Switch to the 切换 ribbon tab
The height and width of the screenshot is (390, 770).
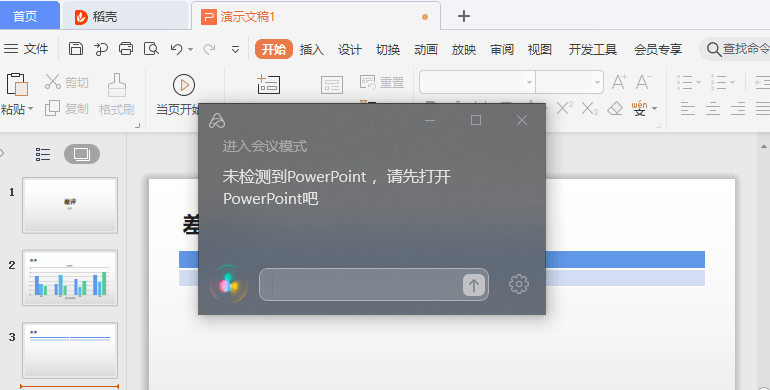click(388, 49)
